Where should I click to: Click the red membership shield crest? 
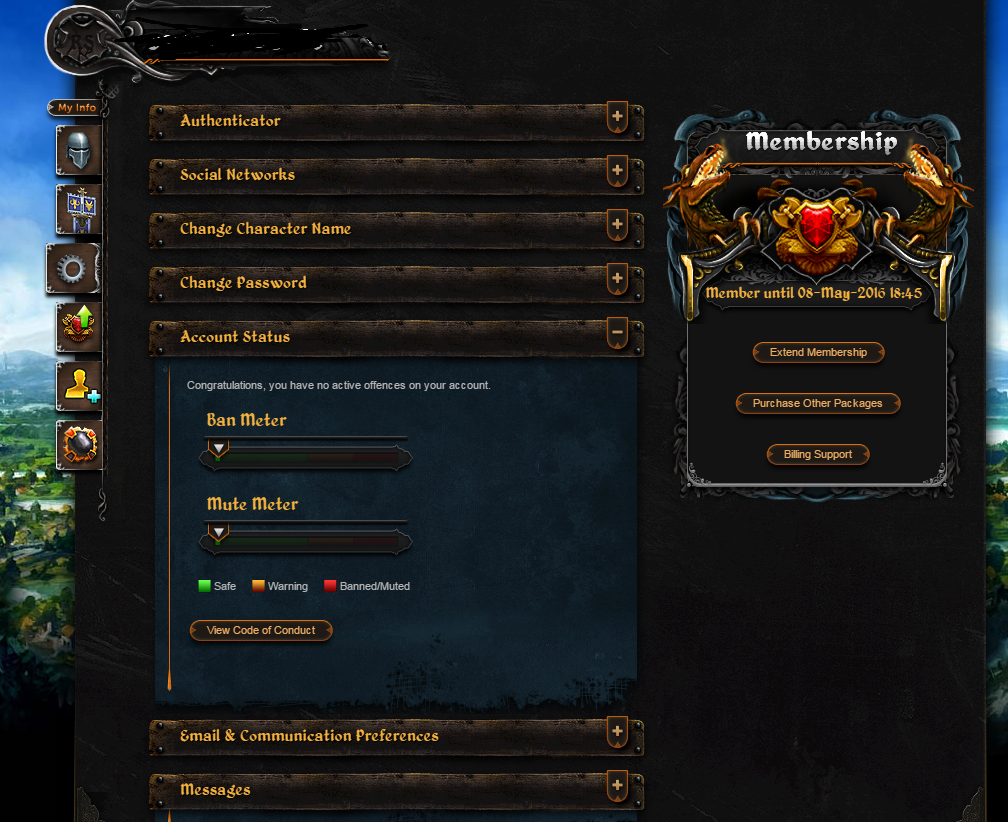pyautogui.click(x=817, y=226)
